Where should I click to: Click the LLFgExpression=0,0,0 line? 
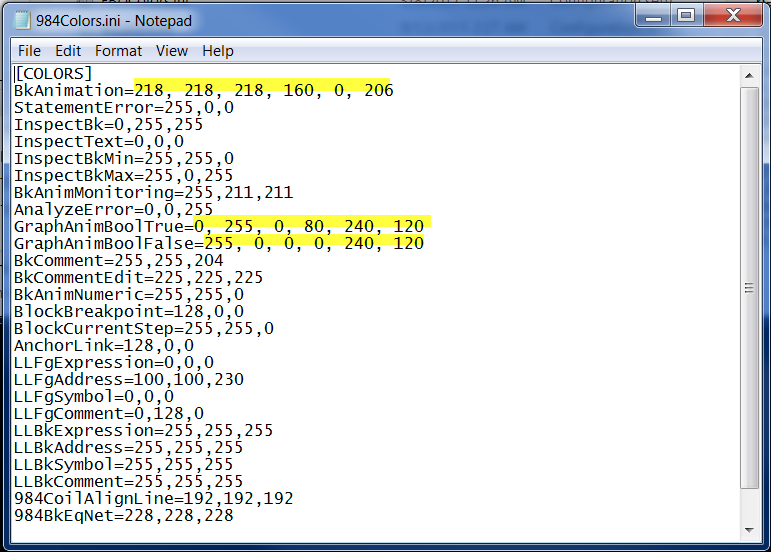114,362
